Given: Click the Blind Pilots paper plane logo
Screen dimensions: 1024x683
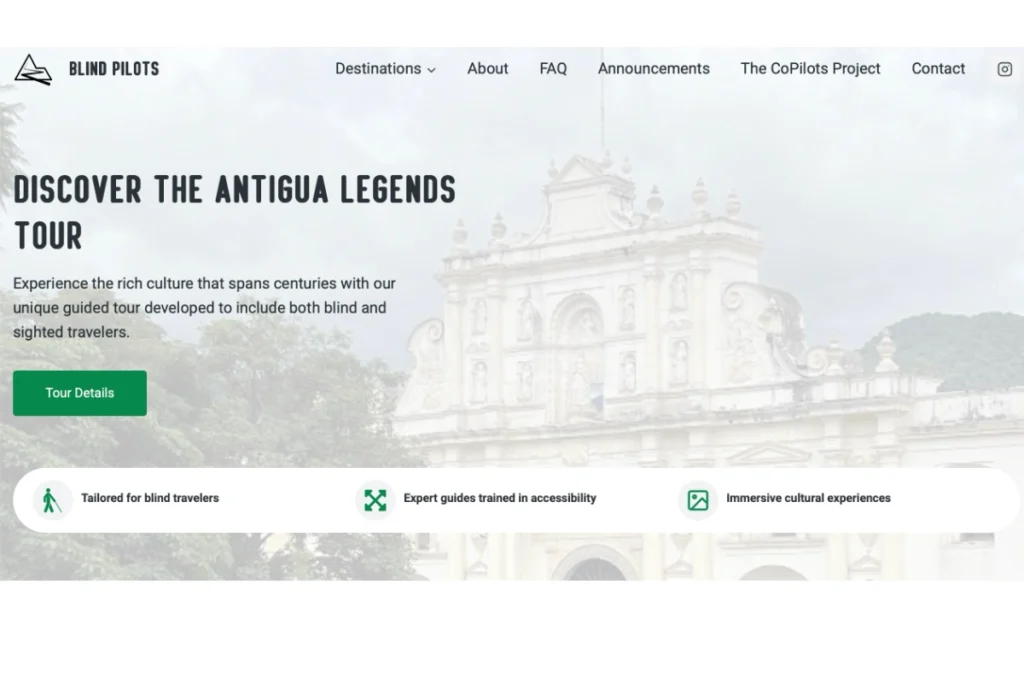Looking at the screenshot, I should (32, 69).
